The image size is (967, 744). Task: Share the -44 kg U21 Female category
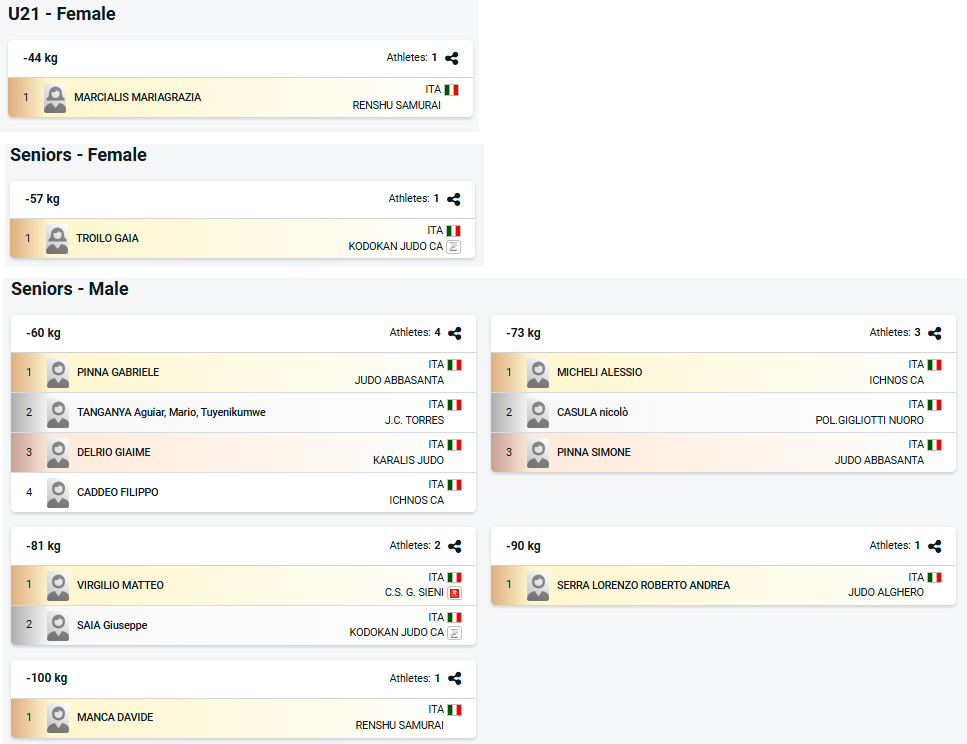tap(451, 58)
